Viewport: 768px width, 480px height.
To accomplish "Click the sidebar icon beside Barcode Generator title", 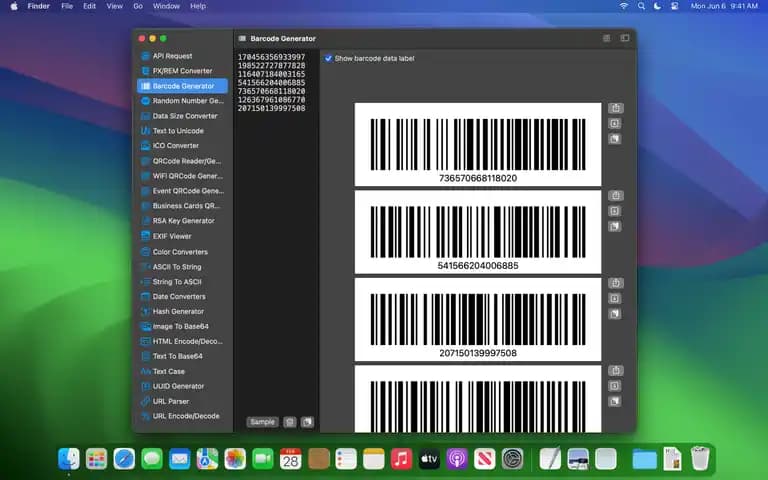I will pyautogui.click(x=242, y=38).
